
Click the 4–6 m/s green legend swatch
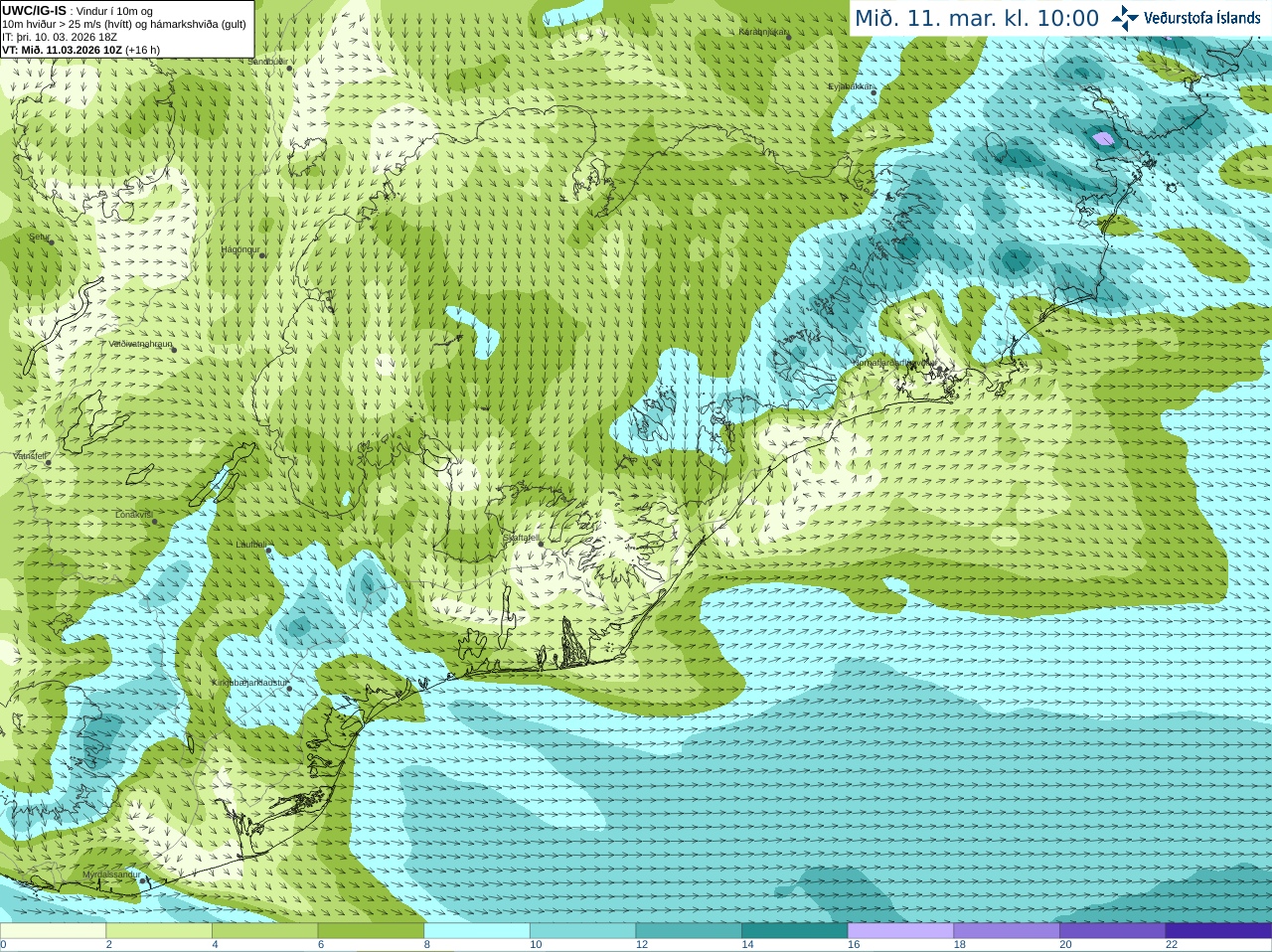(265, 931)
